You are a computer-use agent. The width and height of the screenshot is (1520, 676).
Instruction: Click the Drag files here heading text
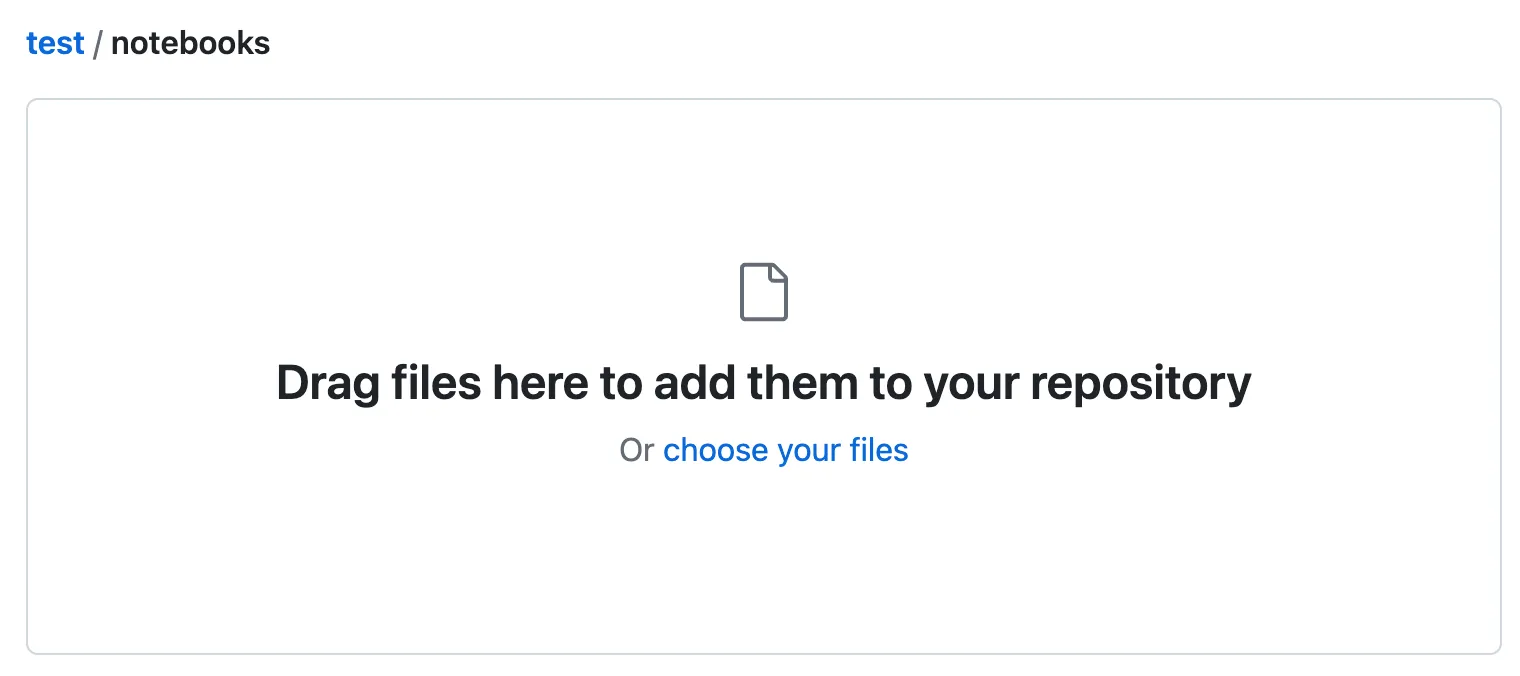click(x=763, y=382)
